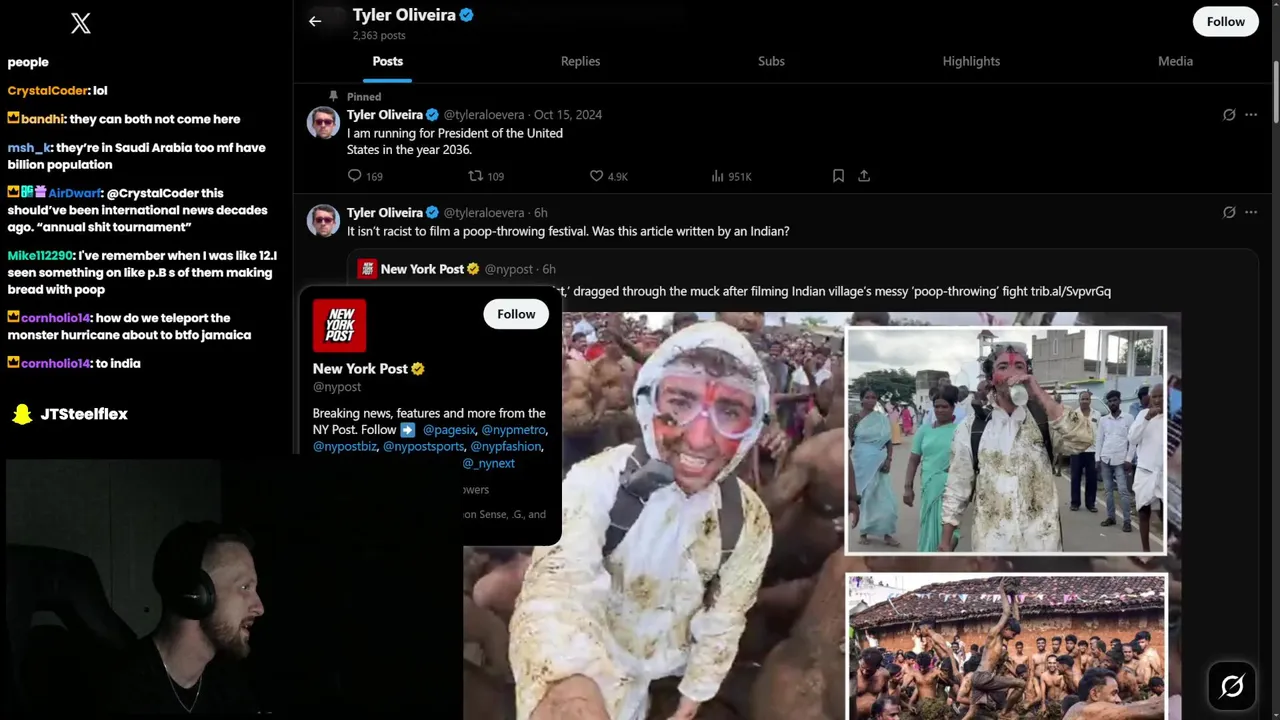1280x720 pixels.
Task: Go back using the arrow icon
Action: click(x=315, y=21)
